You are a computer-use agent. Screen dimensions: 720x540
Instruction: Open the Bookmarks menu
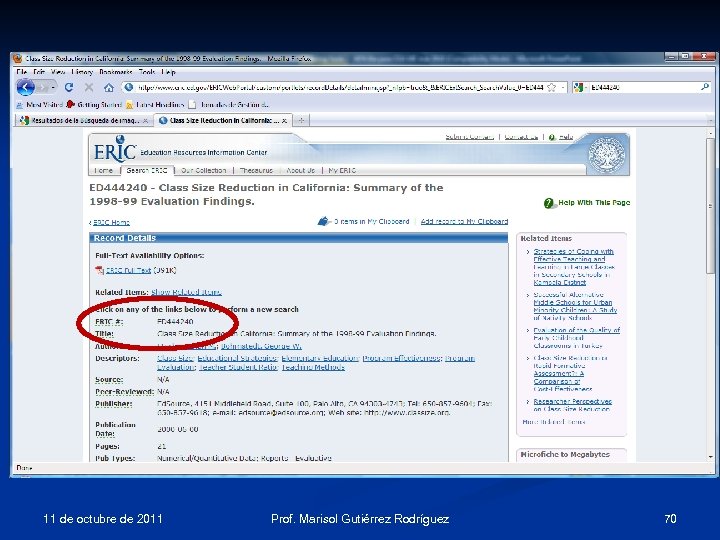[116, 72]
